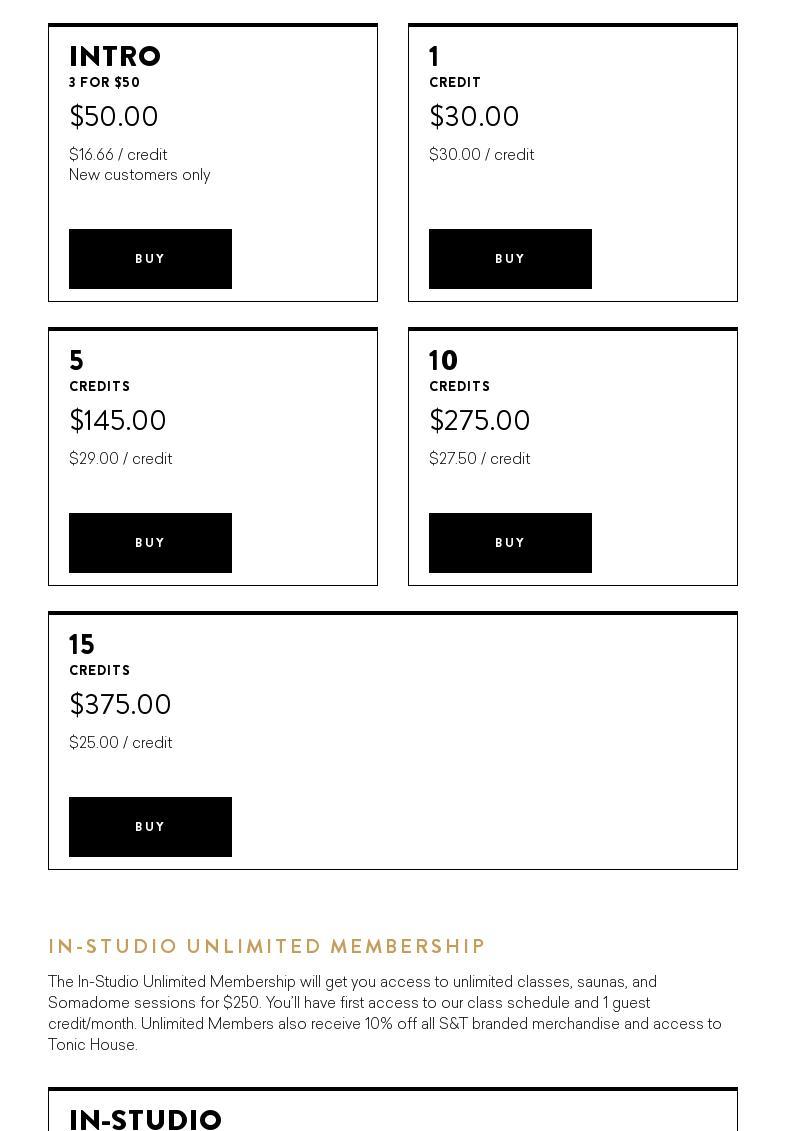Buy the 5 credits package

click(x=150, y=543)
